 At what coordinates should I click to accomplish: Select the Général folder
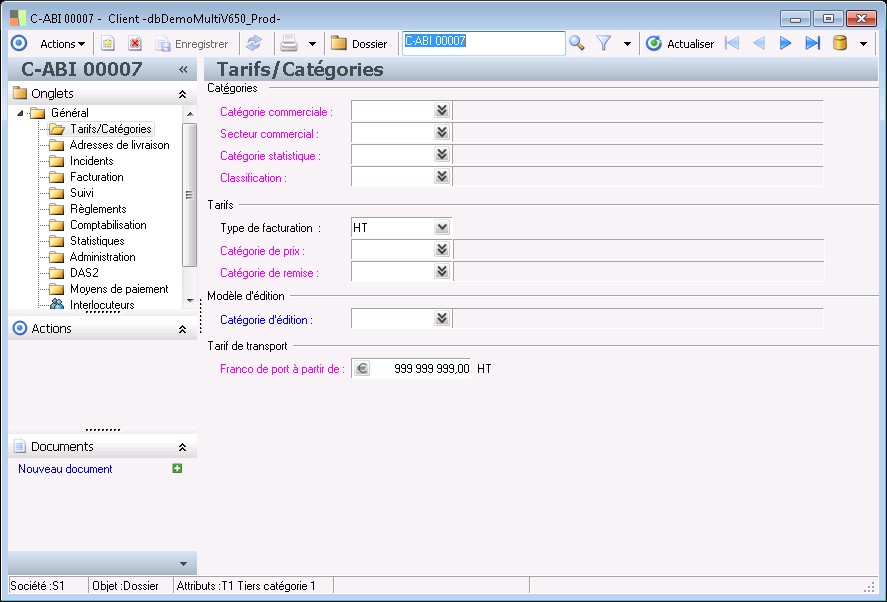(x=70, y=113)
